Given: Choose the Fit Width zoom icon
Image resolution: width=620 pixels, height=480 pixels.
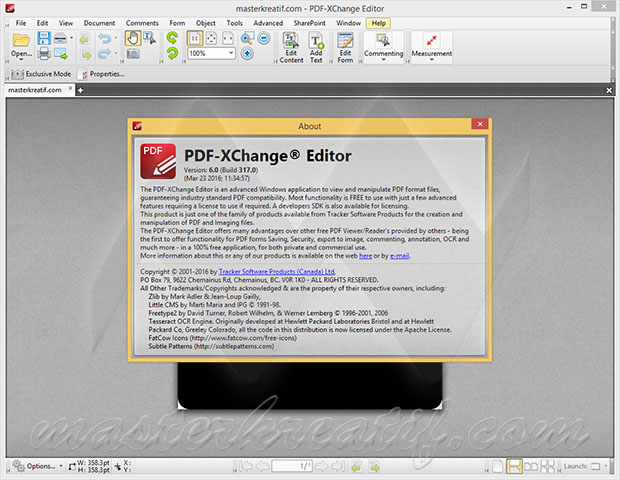Looking at the screenshot, I should pos(228,38).
